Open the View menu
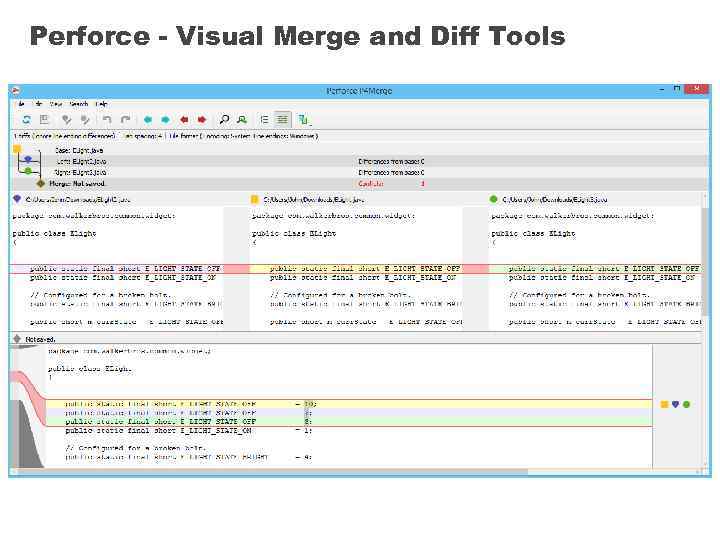 (56, 104)
